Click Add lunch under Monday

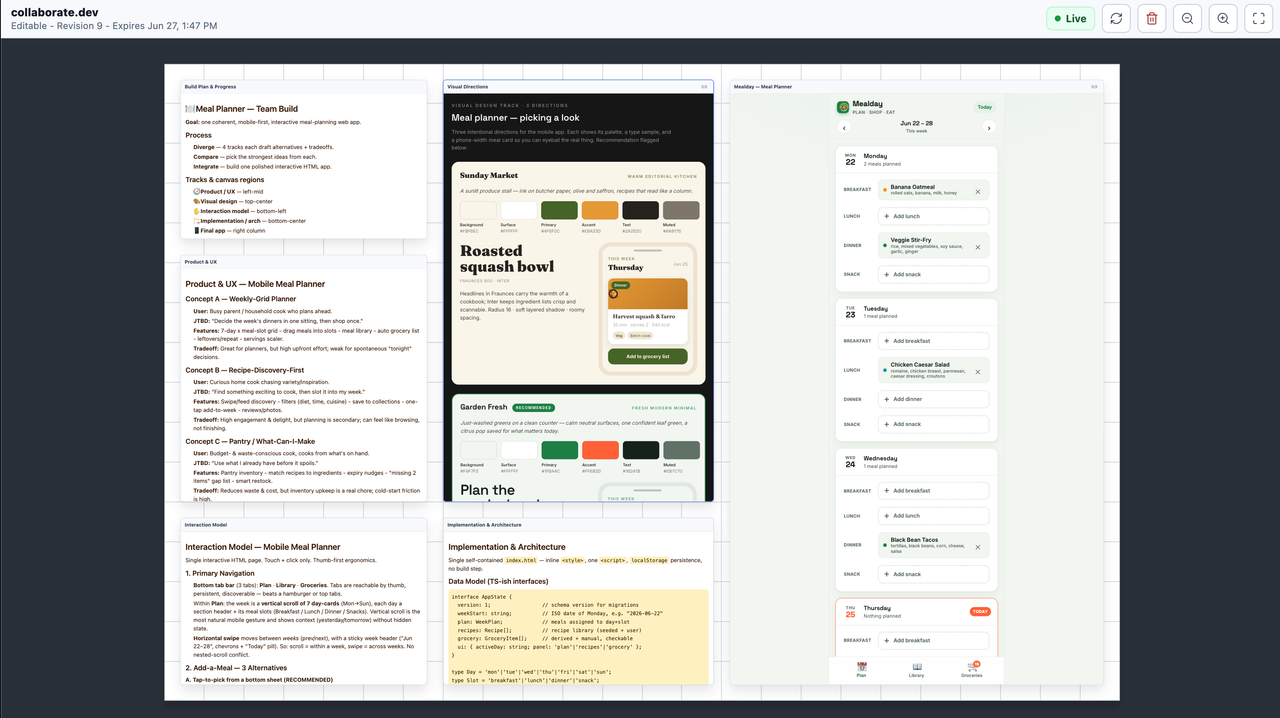934,216
